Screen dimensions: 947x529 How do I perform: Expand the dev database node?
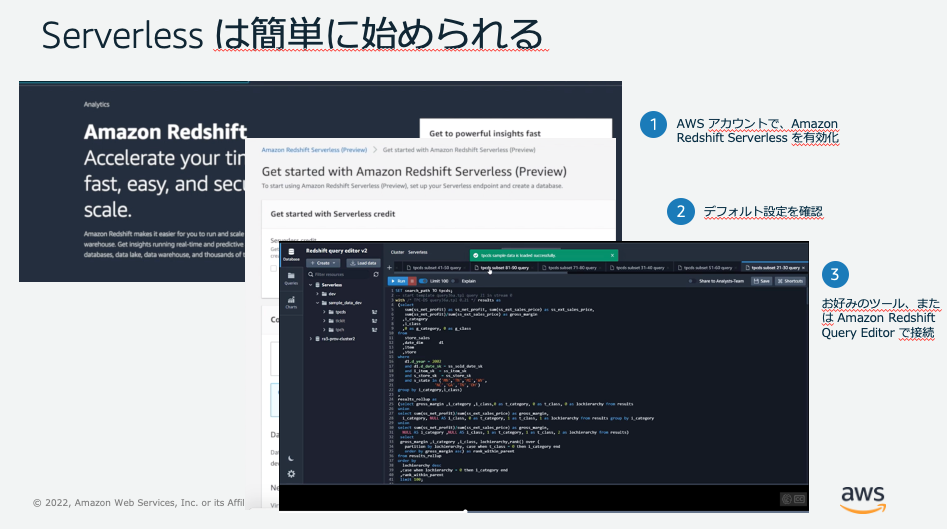click(317, 294)
